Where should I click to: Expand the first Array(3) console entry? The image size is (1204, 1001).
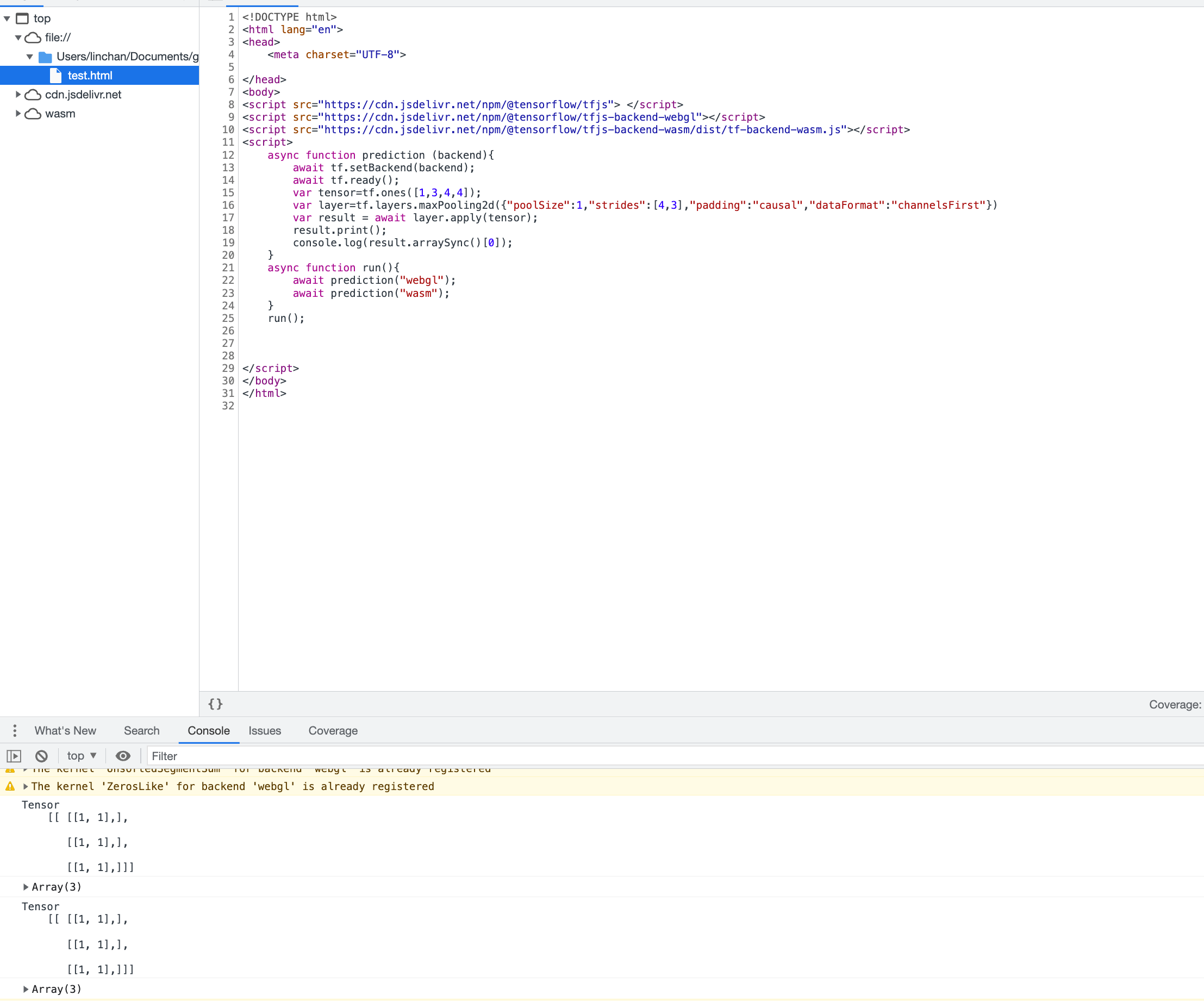tap(26, 886)
